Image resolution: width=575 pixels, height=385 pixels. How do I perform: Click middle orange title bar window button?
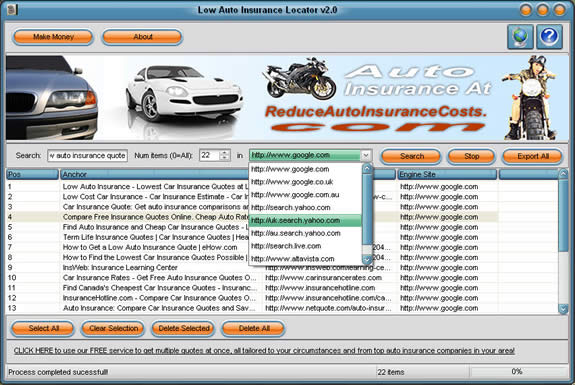(x=543, y=10)
